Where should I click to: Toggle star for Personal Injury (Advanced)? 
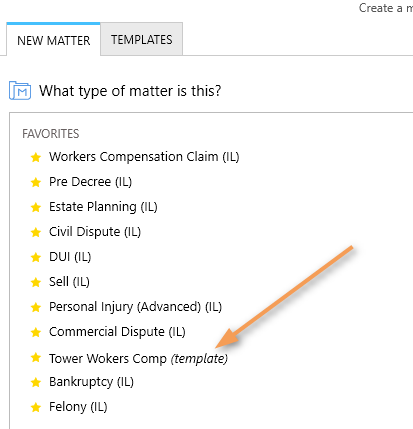point(36,307)
